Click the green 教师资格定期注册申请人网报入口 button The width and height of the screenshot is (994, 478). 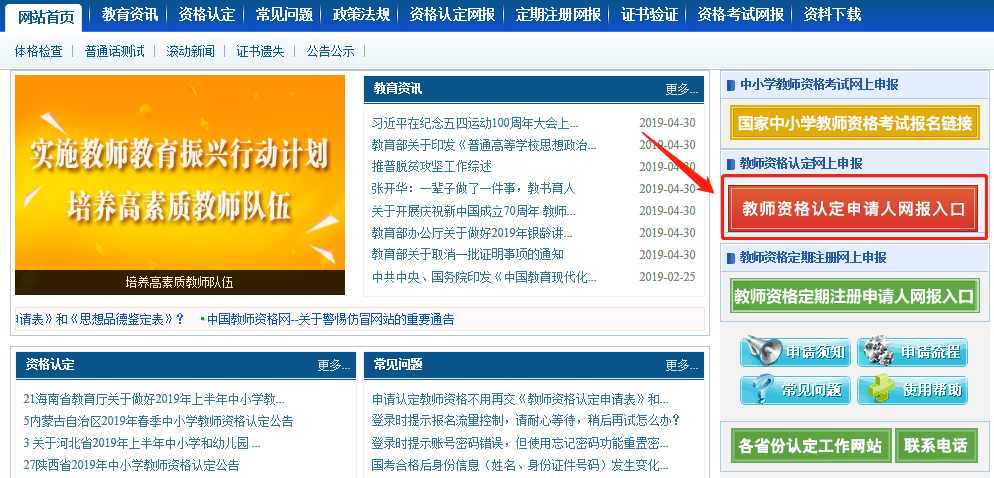[x=853, y=296]
